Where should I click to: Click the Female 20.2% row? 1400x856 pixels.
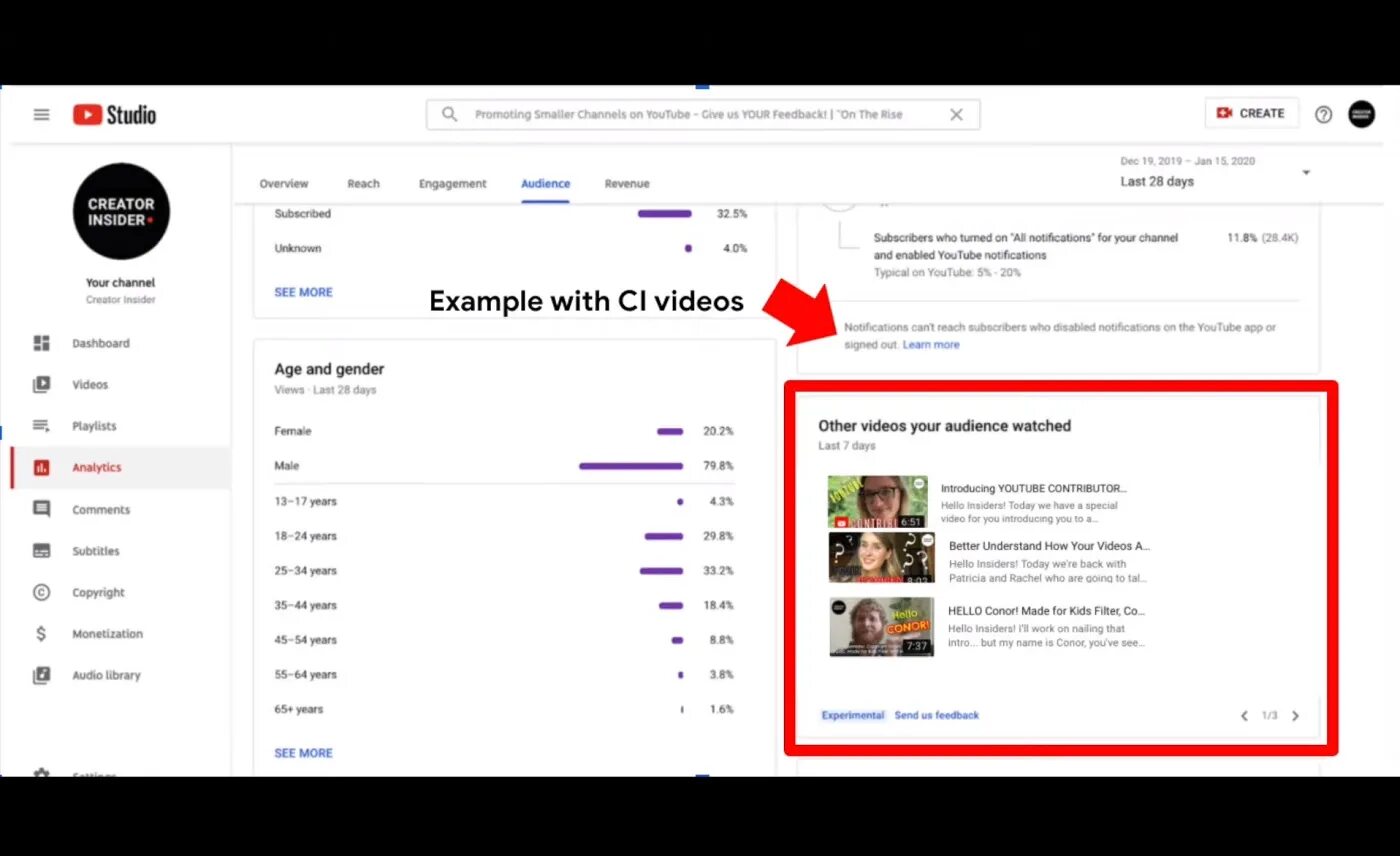tap(504, 431)
